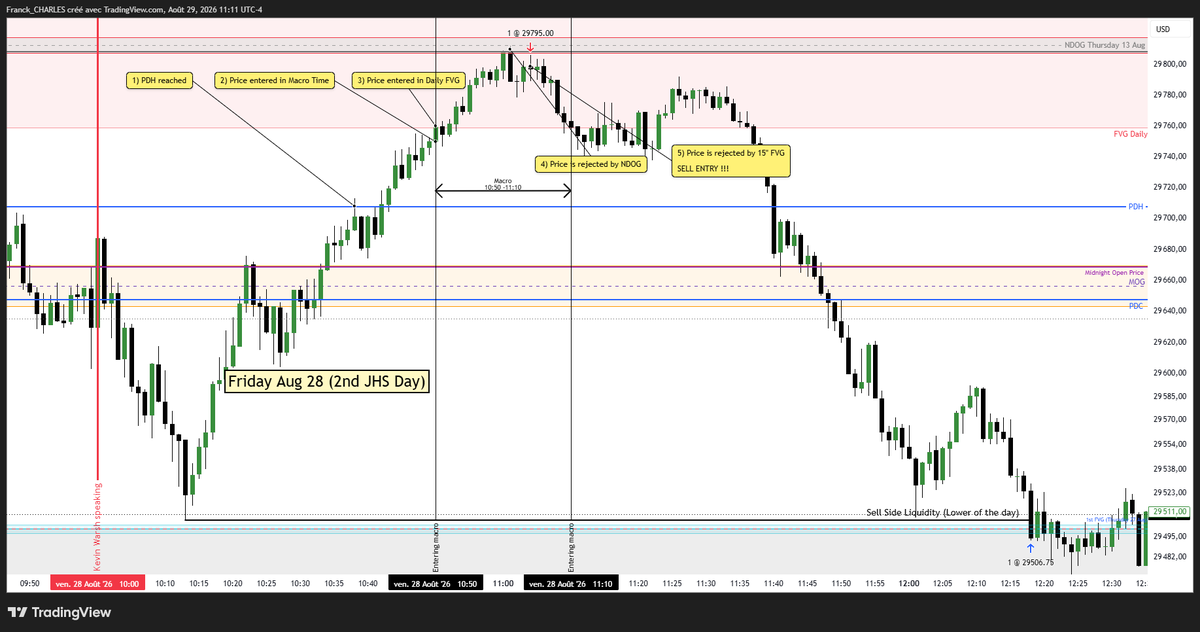Select the black 11:10 date label on time axis
Screen dimensions: 1200x632
point(571,583)
